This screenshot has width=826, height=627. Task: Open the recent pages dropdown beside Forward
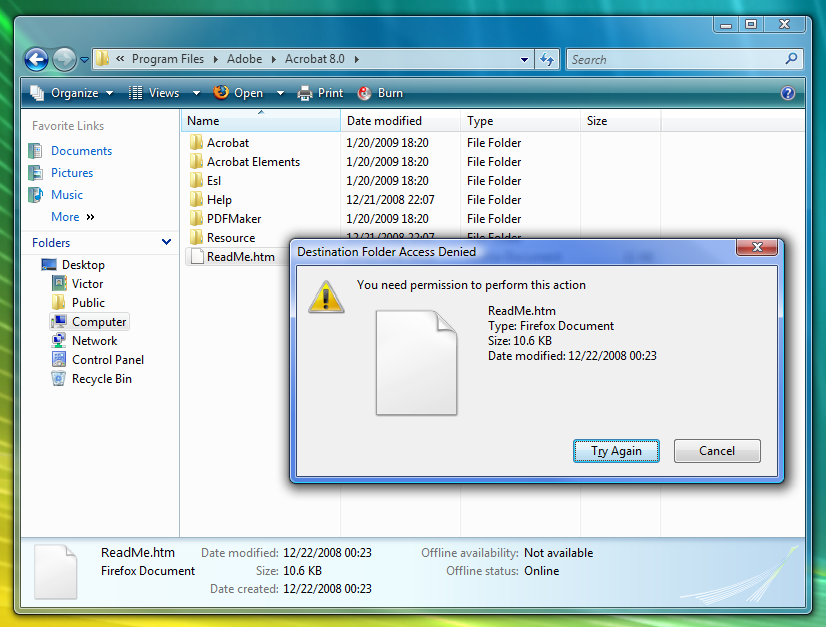84,60
